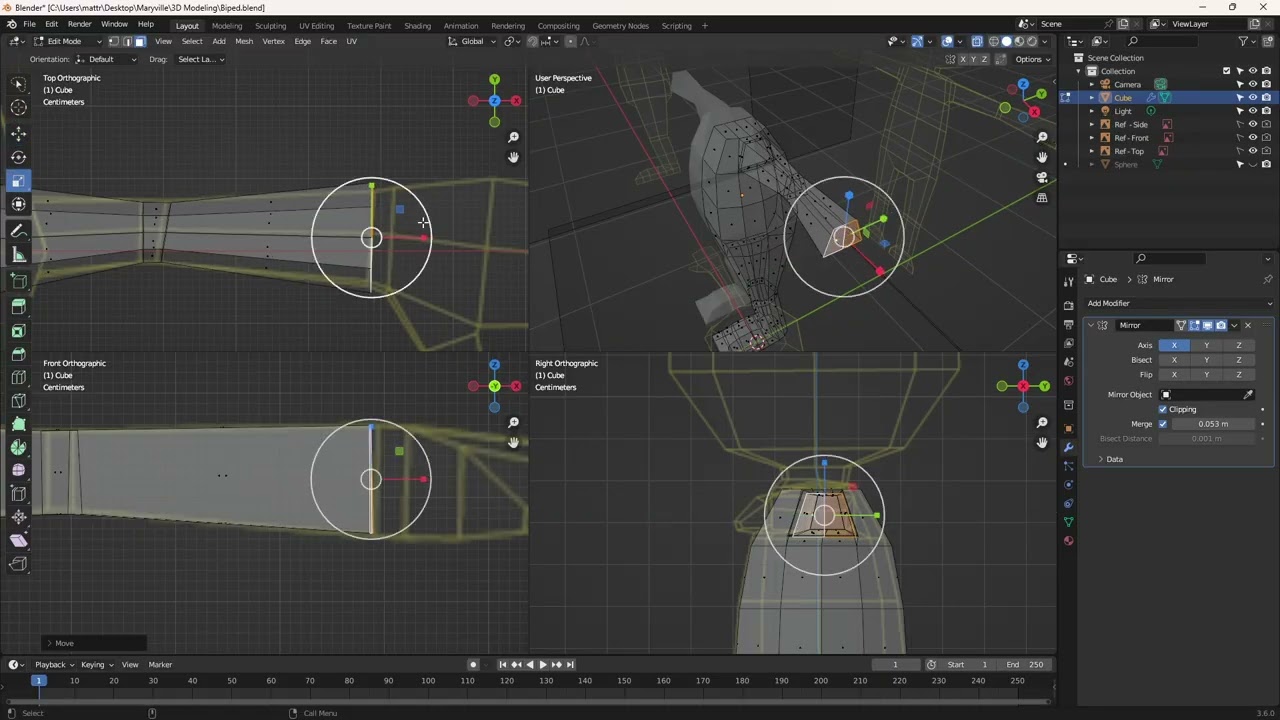Open the Mesh menu in viewport header
Viewport: 1280px width, 720px height.
[x=244, y=41]
